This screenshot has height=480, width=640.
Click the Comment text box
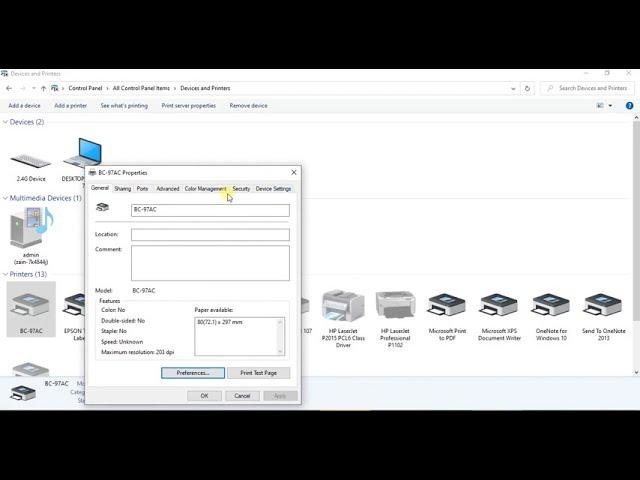click(210, 263)
